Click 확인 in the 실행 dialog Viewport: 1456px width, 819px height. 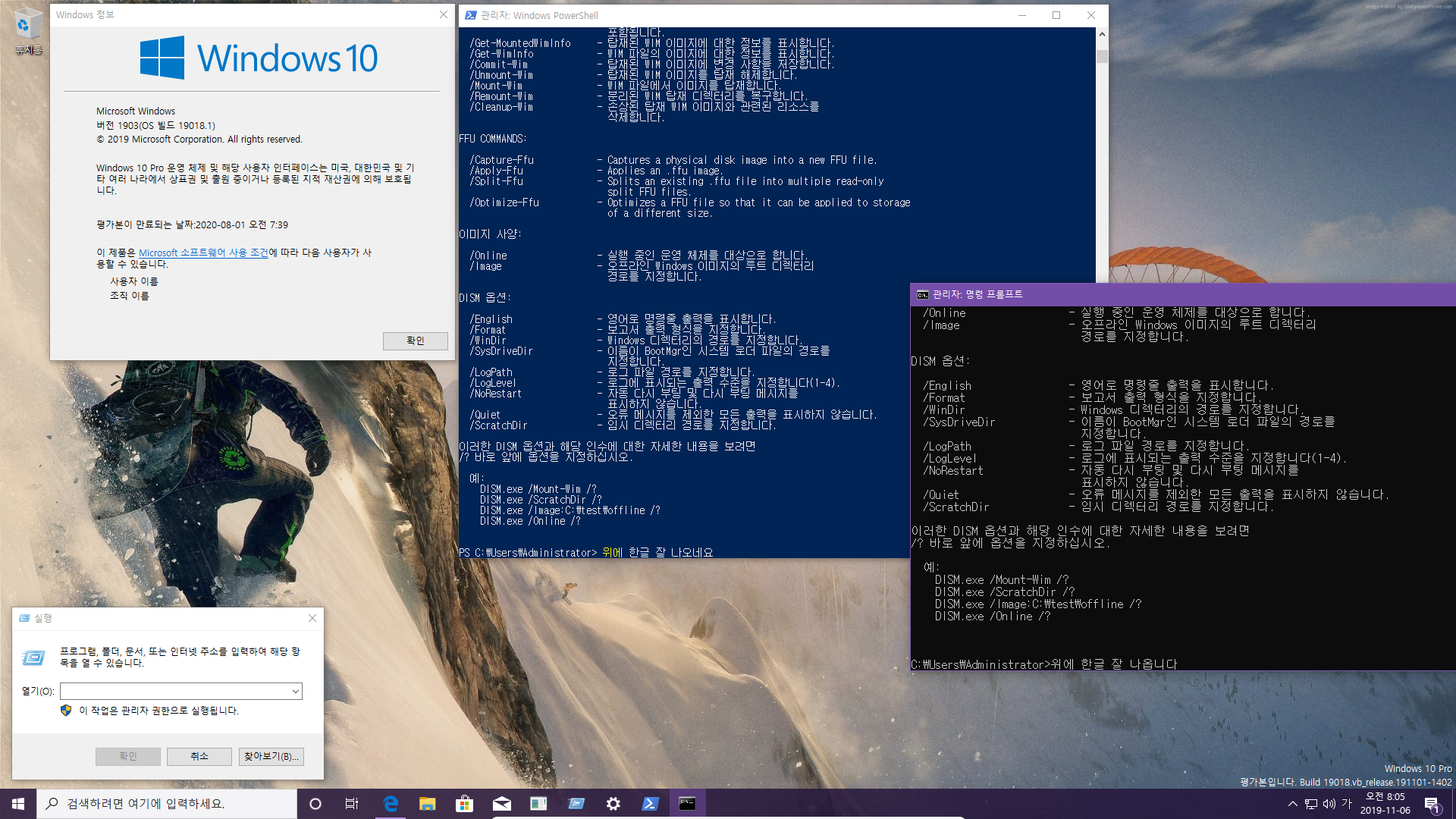pyautogui.click(x=127, y=756)
